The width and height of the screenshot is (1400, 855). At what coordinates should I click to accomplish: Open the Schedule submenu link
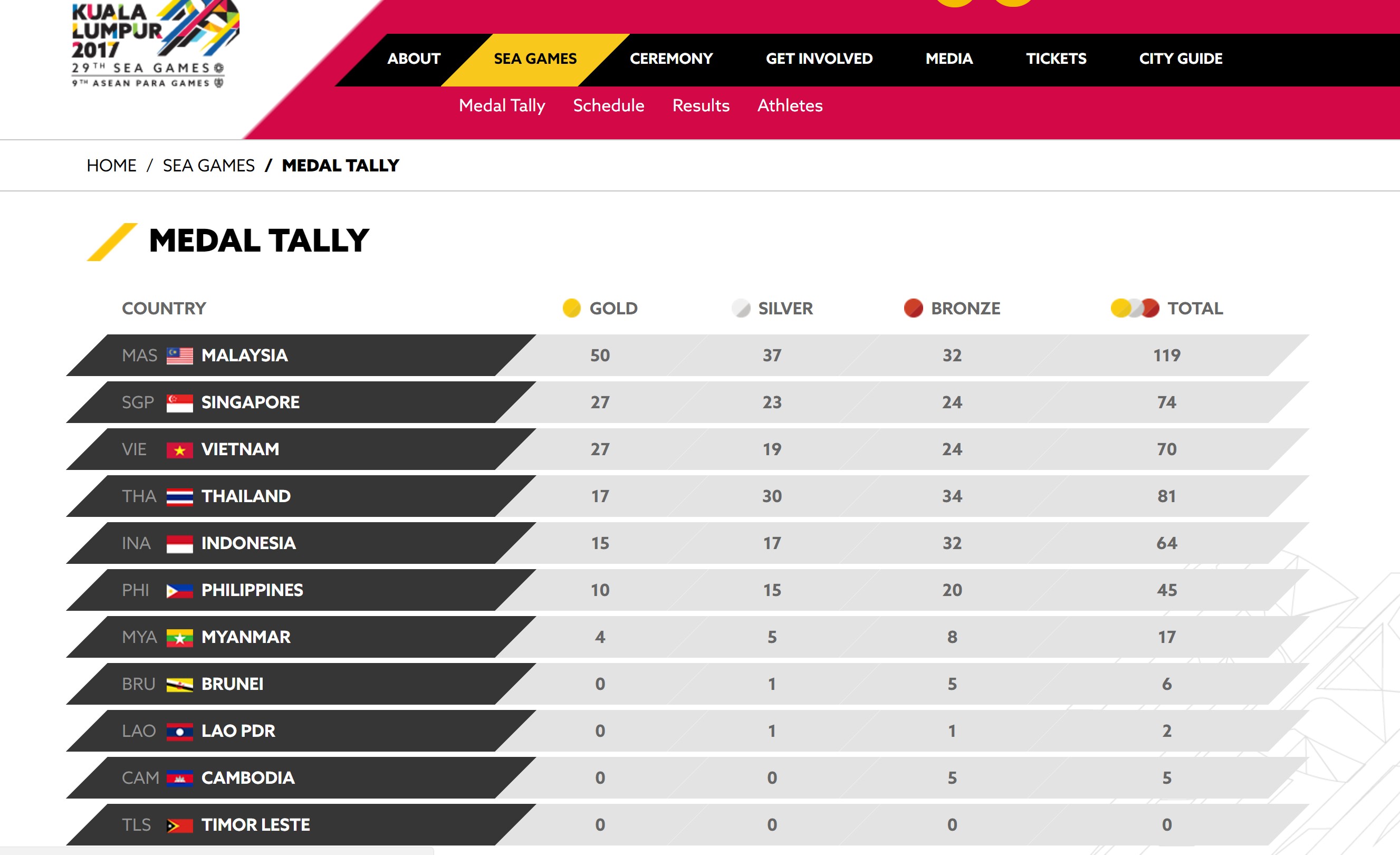(608, 105)
